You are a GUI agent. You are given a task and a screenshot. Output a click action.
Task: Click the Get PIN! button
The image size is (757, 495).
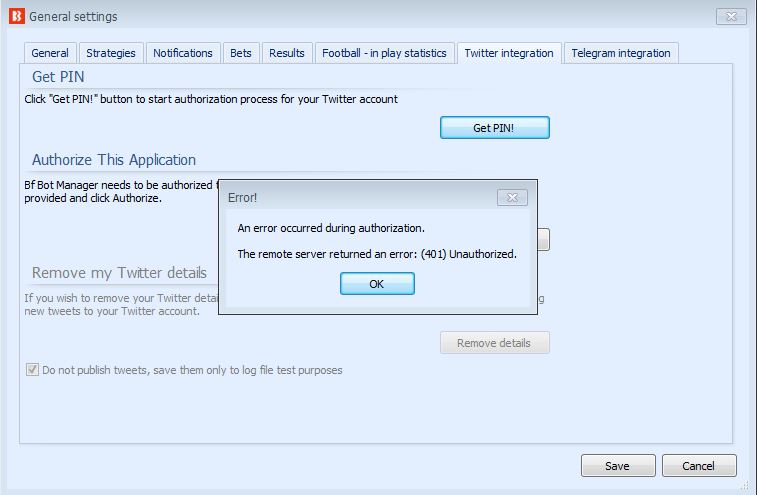click(494, 127)
